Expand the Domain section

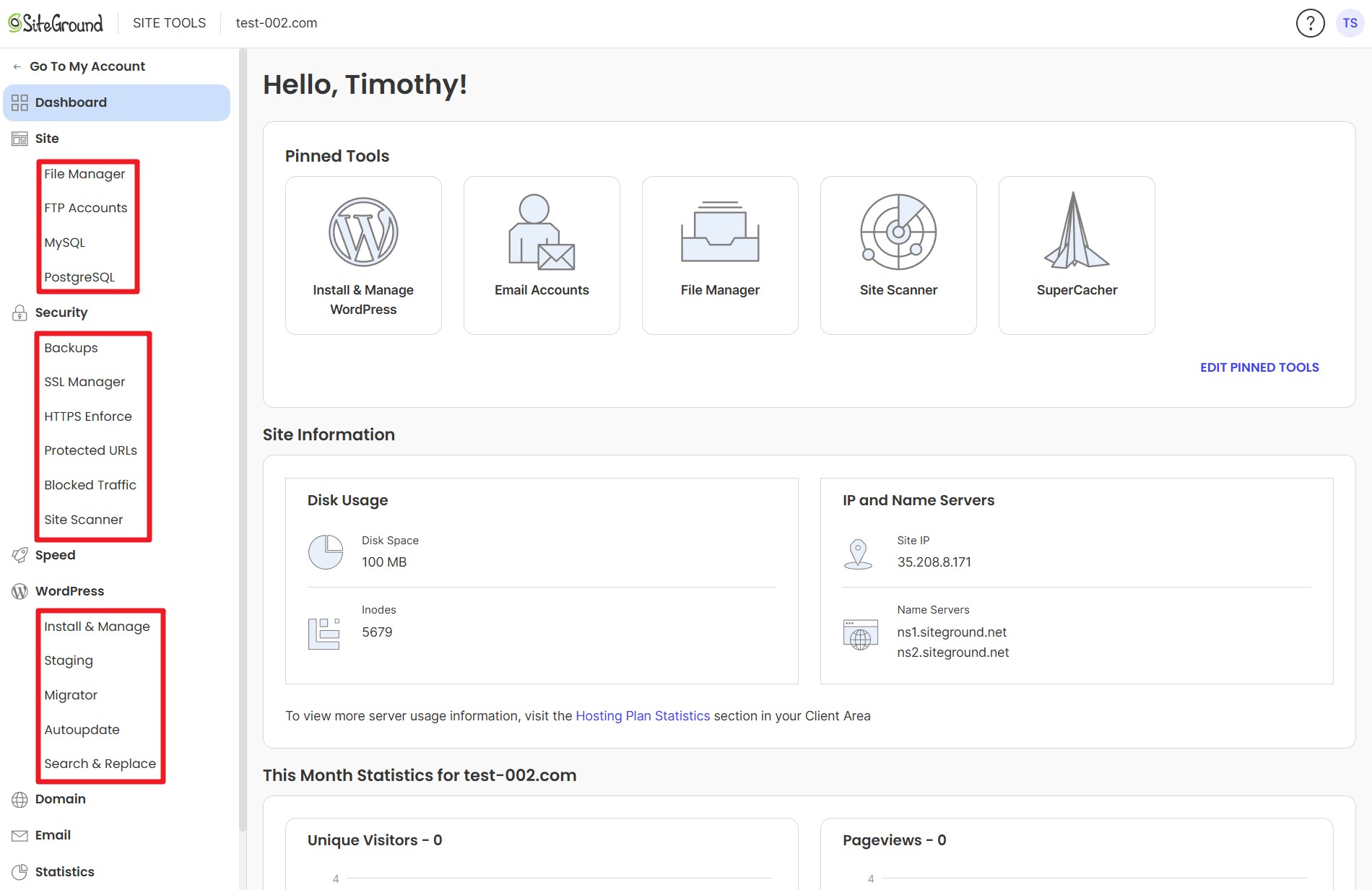point(60,799)
